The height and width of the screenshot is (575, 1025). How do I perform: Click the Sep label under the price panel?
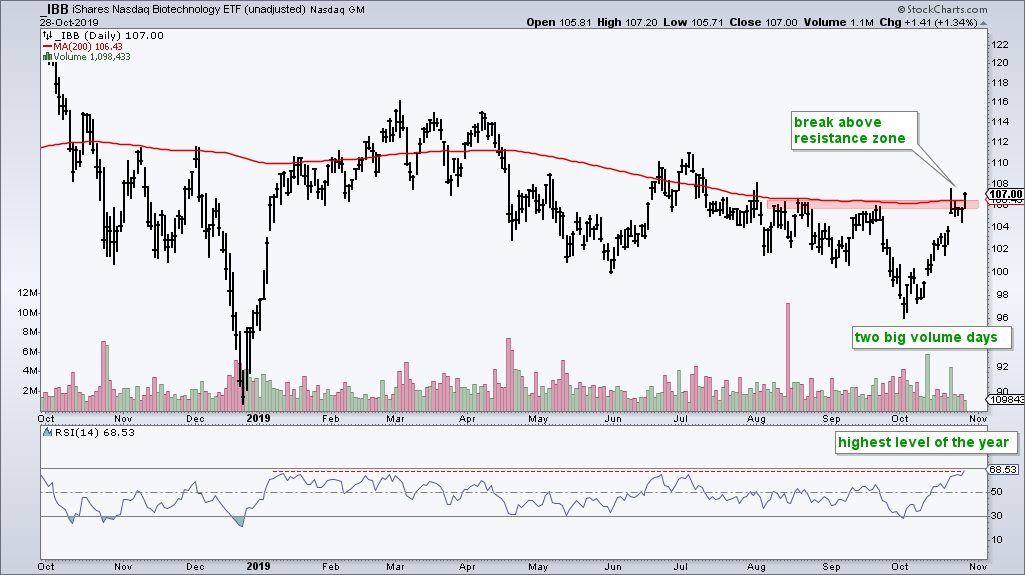[831, 419]
